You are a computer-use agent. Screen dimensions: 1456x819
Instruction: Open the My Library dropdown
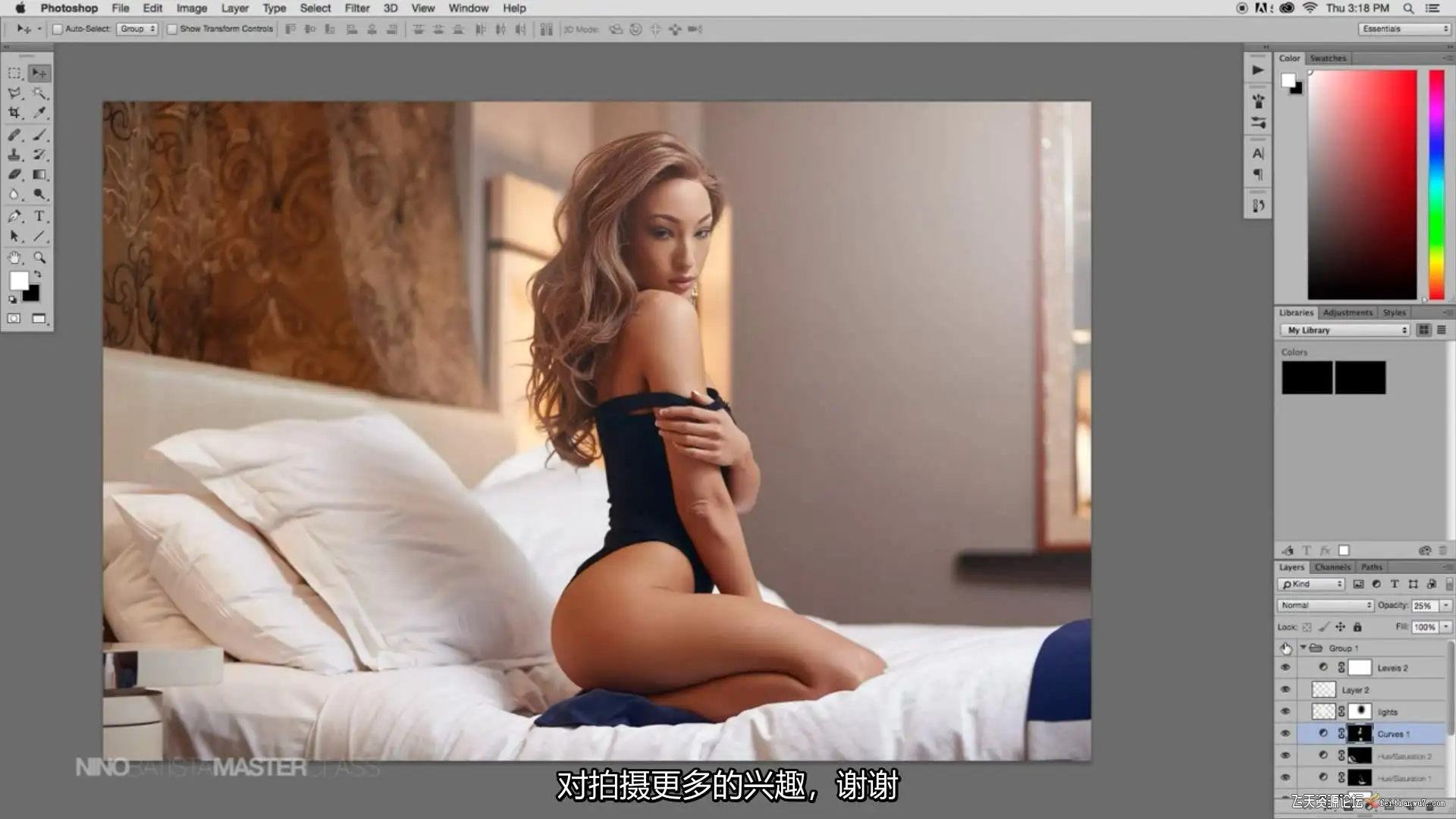point(1345,331)
